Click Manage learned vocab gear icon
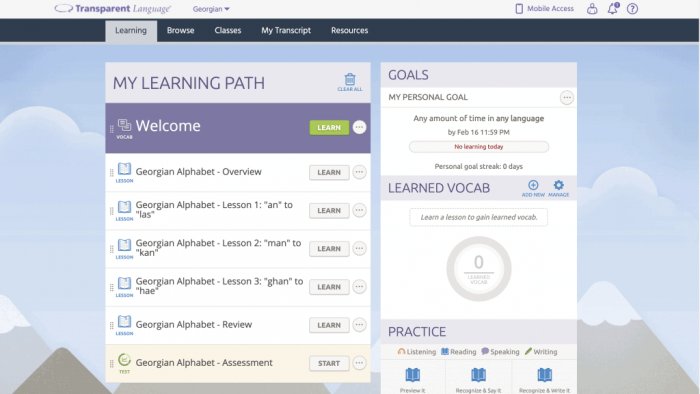 558,188
